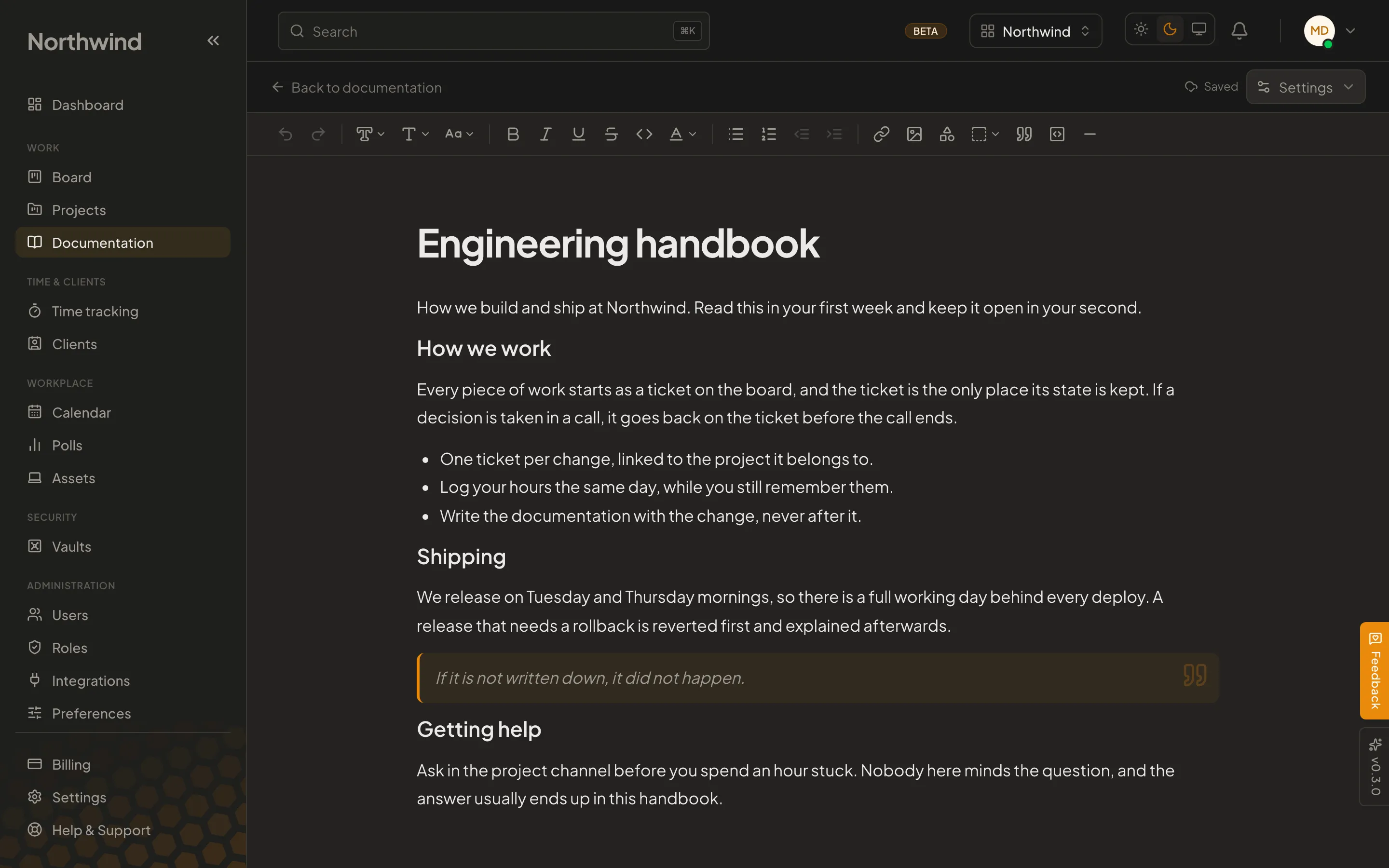Insert a link with the chain icon
The width and height of the screenshot is (1389, 868).
coord(881,135)
